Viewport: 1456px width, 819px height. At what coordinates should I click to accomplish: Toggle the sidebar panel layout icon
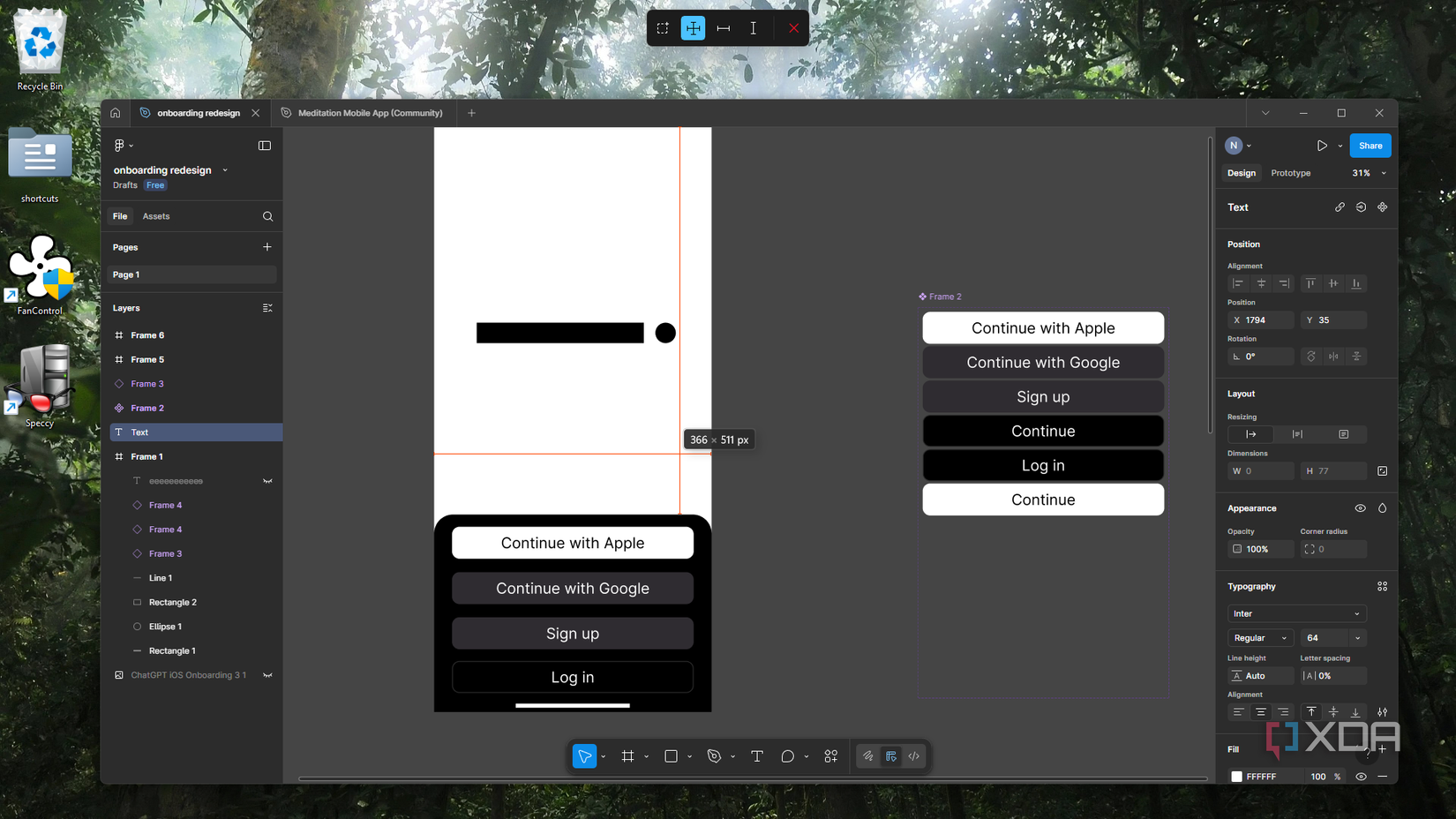coord(265,146)
